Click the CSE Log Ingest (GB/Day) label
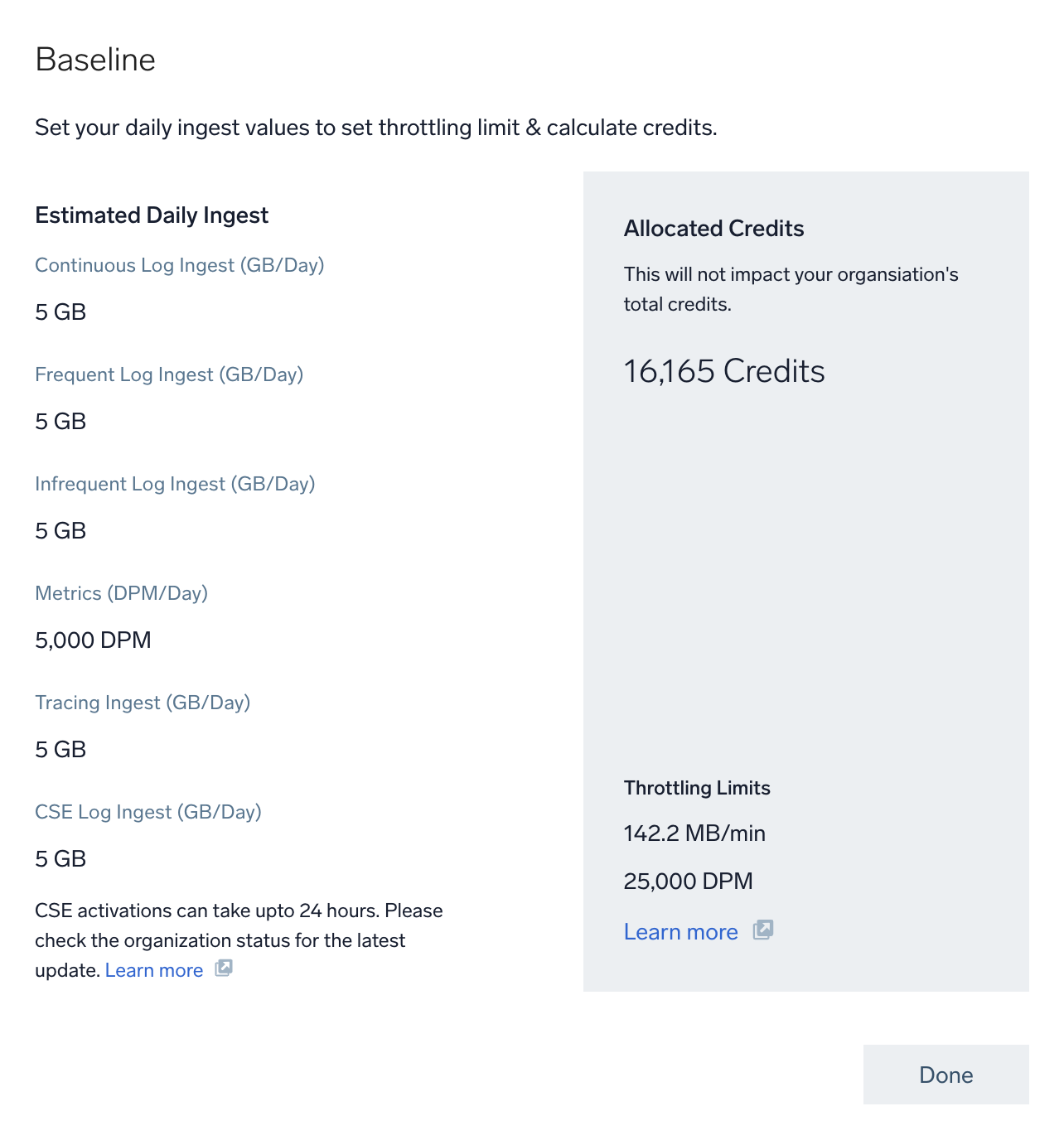 pyautogui.click(x=148, y=812)
